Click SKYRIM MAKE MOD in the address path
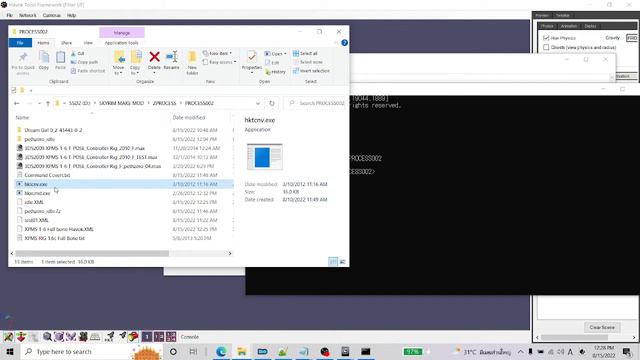 pyautogui.click(x=121, y=103)
